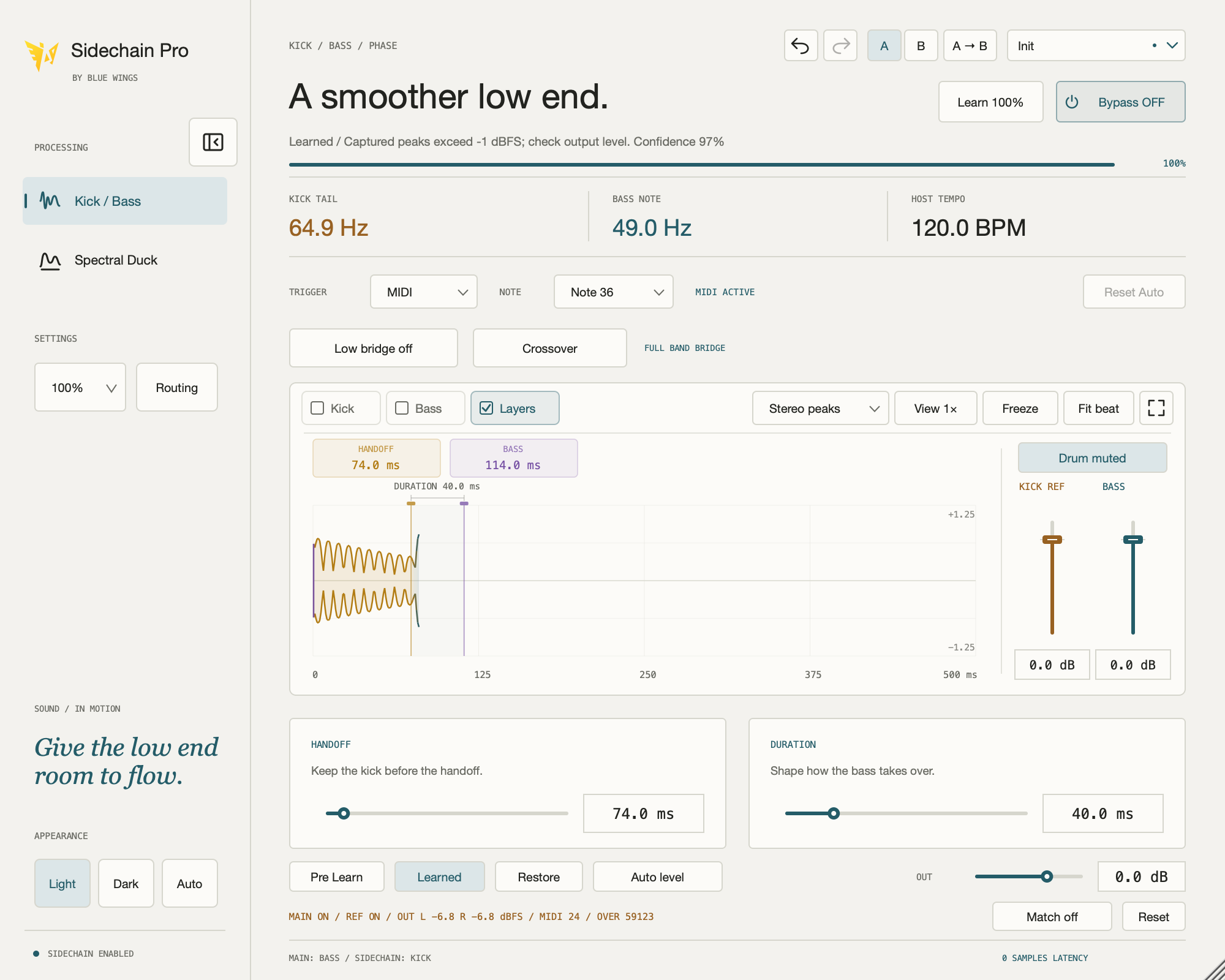Click the undo arrow icon

tap(801, 46)
